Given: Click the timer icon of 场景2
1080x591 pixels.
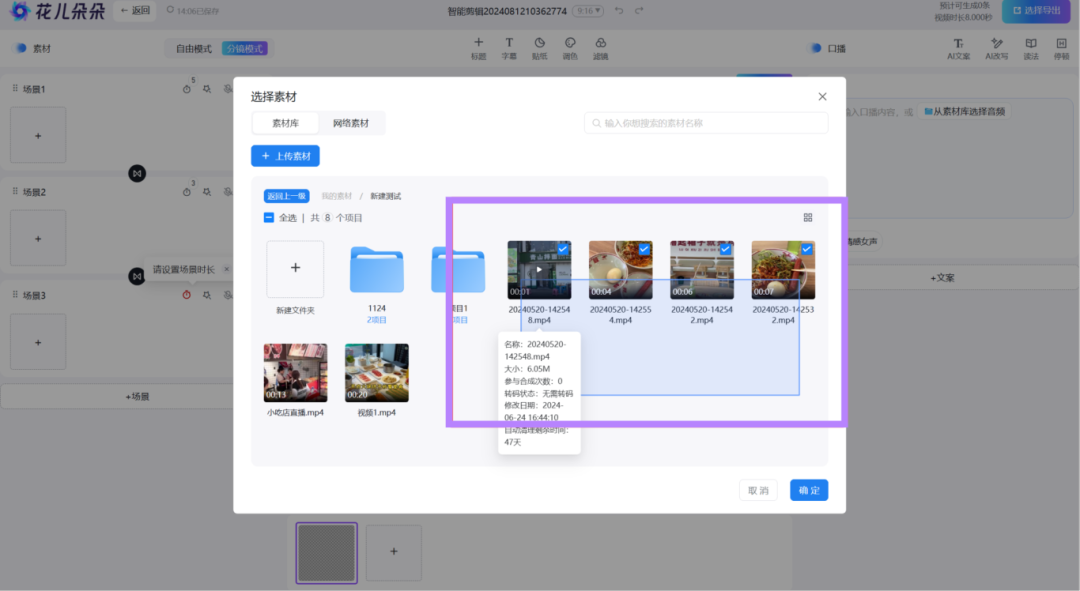Looking at the screenshot, I should 187,192.
